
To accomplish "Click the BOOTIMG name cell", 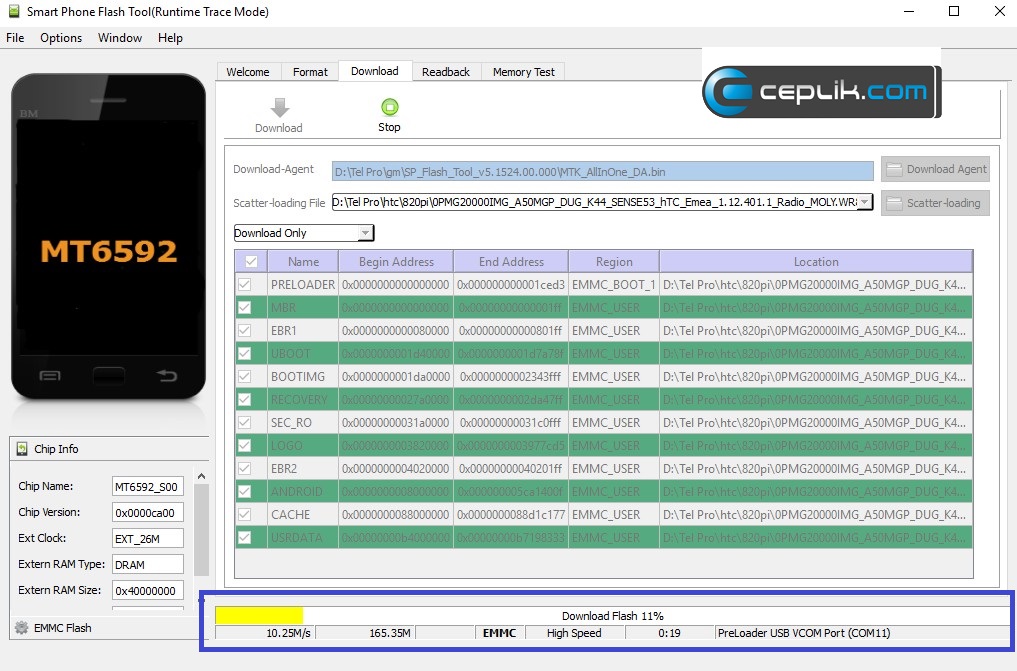I will pyautogui.click(x=303, y=377).
